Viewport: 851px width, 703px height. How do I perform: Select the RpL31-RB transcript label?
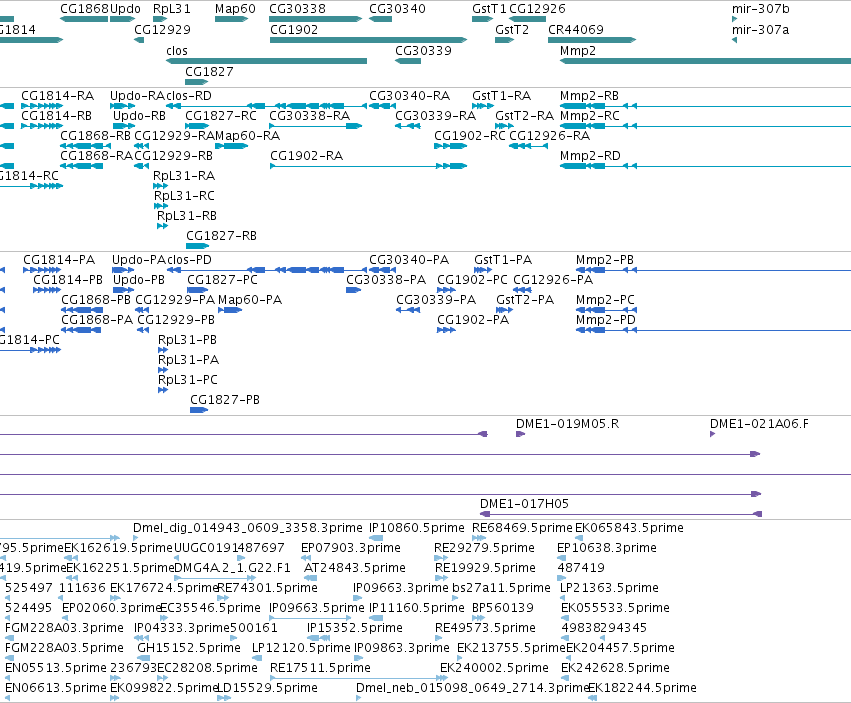187,216
